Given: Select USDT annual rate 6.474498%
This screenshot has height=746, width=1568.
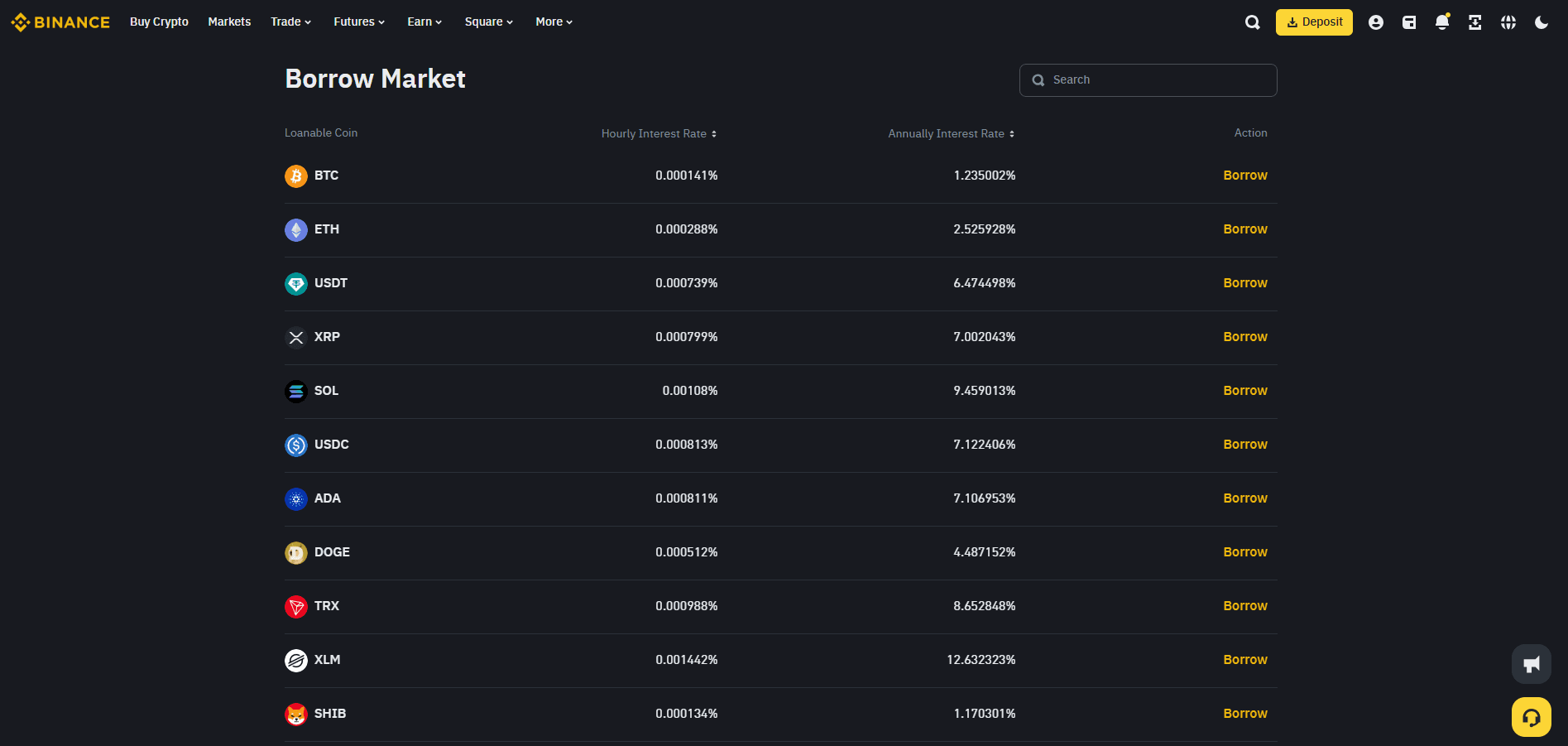Looking at the screenshot, I should click(x=985, y=283).
